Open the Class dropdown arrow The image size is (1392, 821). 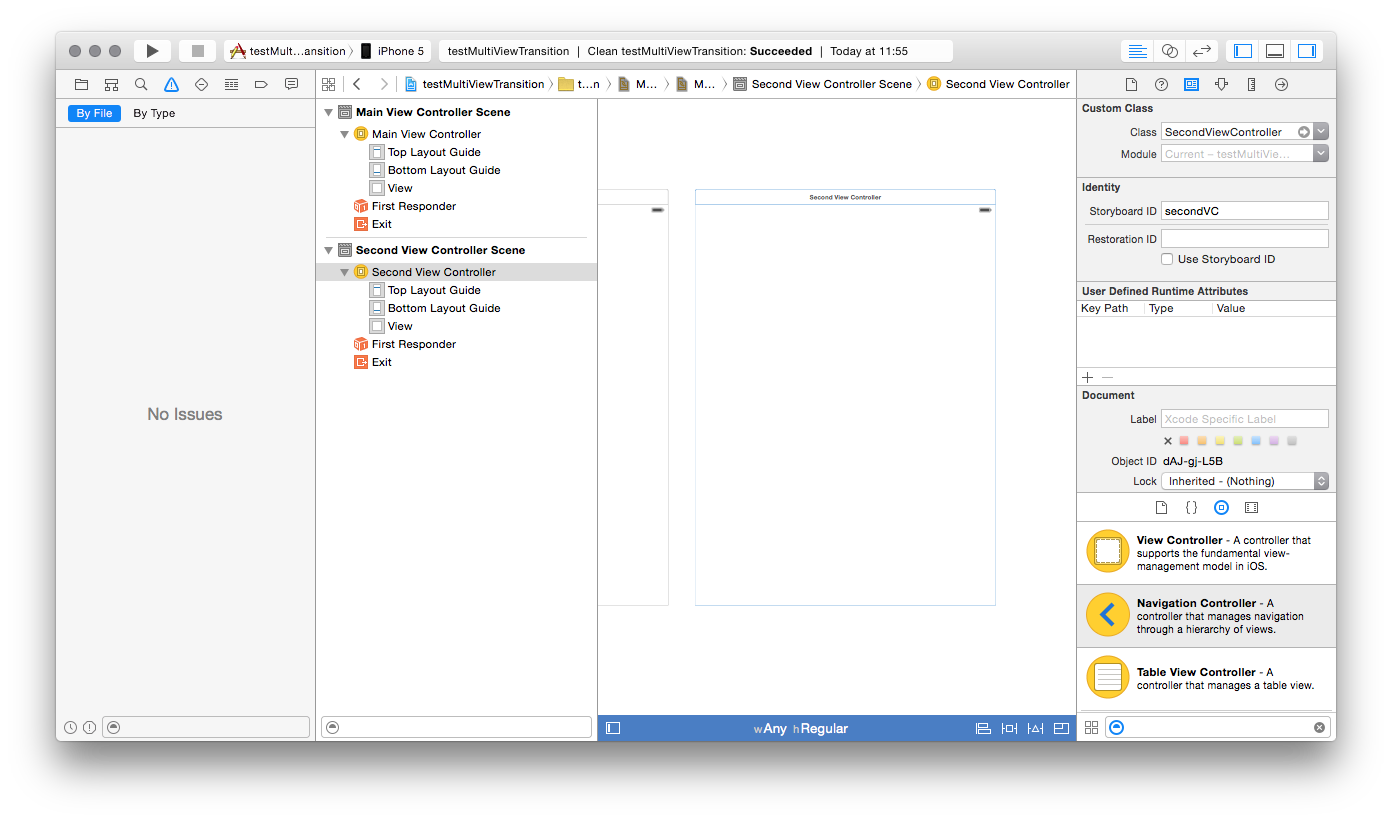[1321, 132]
